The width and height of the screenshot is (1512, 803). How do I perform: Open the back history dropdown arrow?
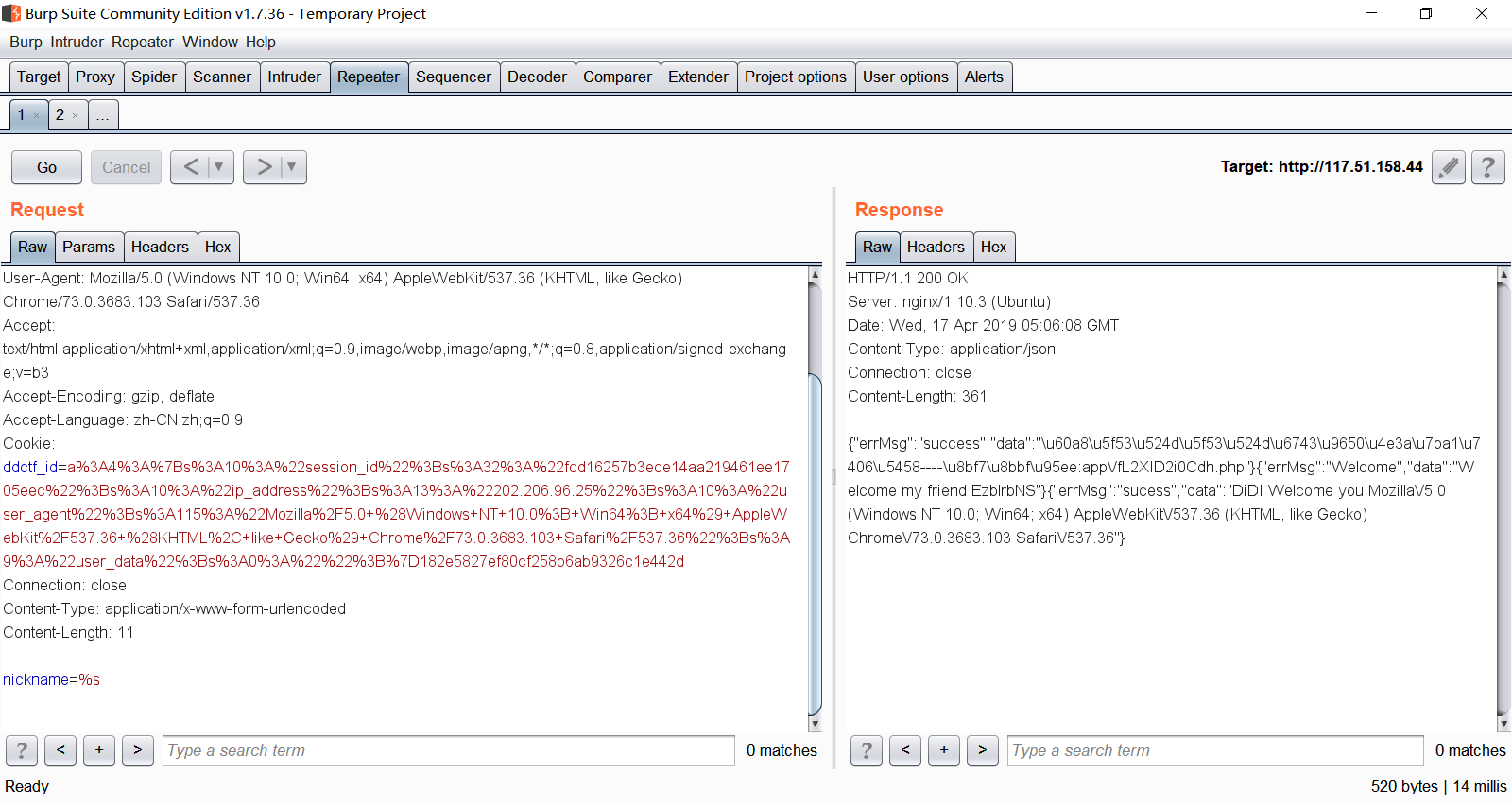point(219,167)
